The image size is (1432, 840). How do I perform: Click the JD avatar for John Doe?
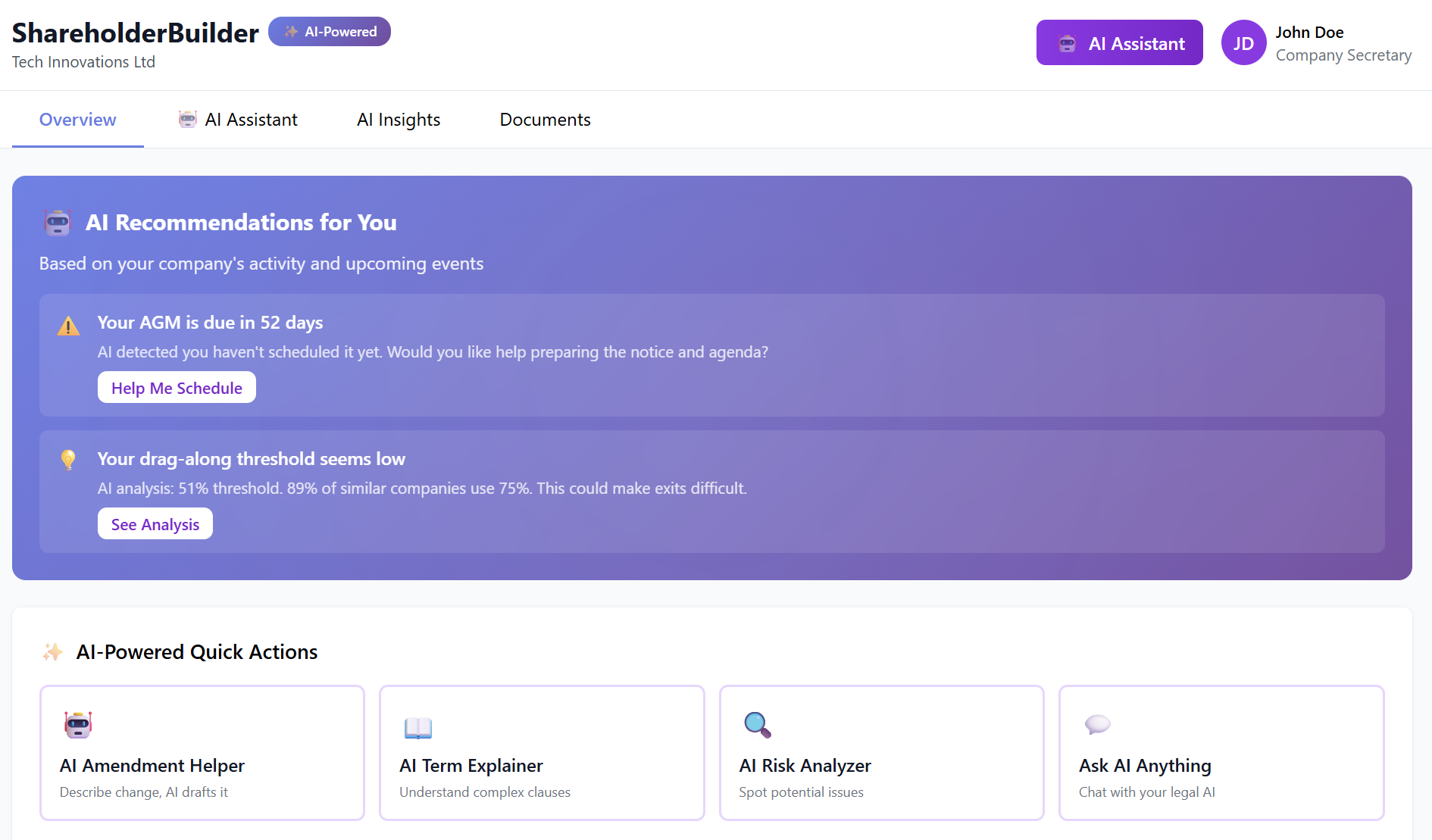point(1243,43)
